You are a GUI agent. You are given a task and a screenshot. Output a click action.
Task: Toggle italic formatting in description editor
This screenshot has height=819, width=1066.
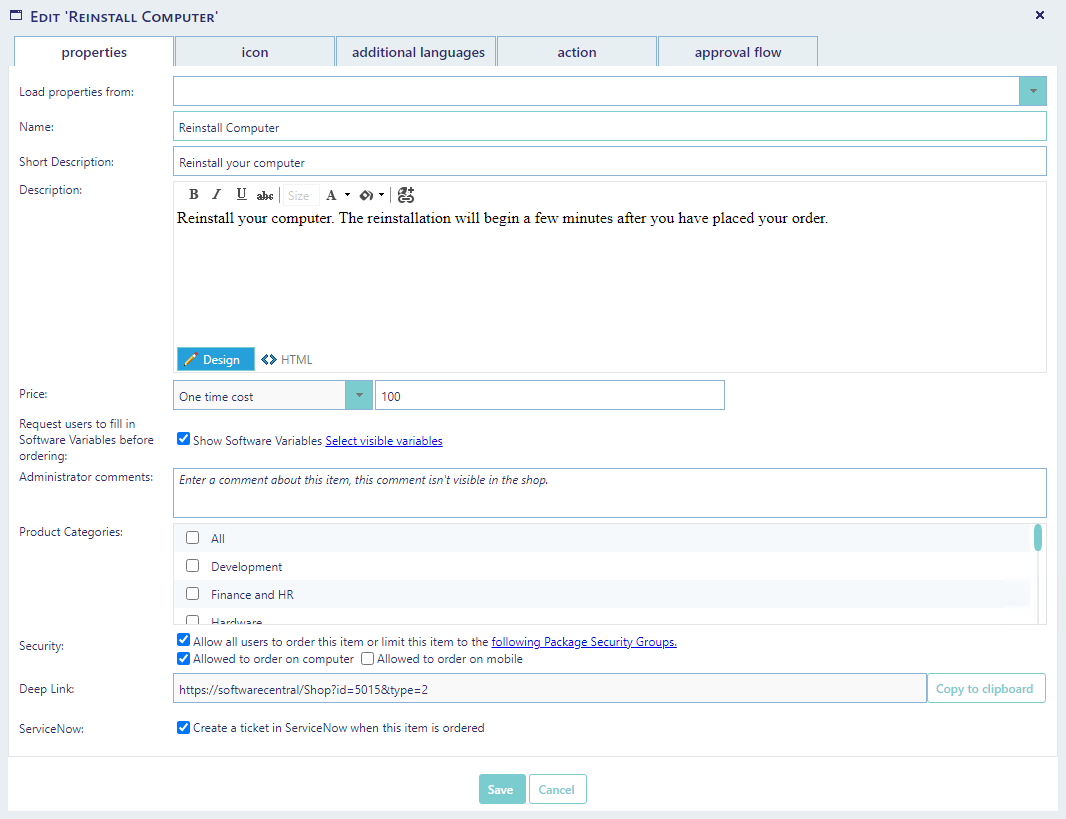click(217, 195)
